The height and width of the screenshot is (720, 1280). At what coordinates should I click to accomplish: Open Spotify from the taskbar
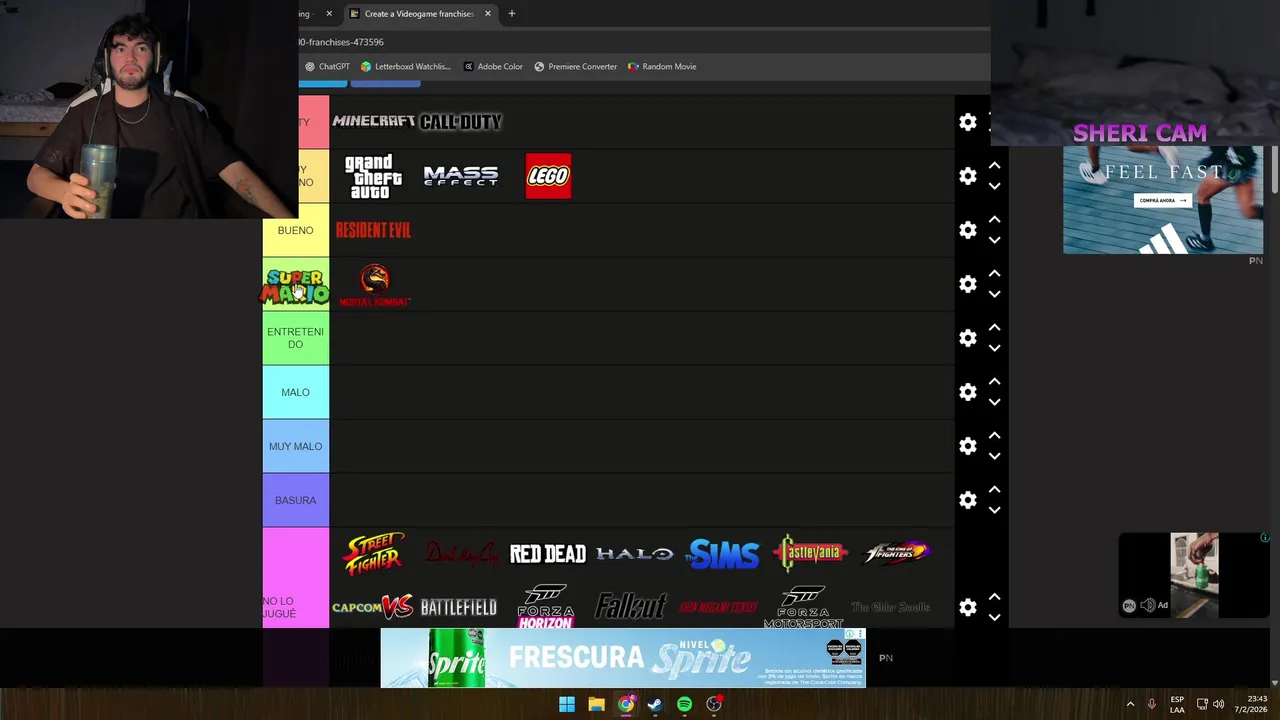(x=684, y=704)
